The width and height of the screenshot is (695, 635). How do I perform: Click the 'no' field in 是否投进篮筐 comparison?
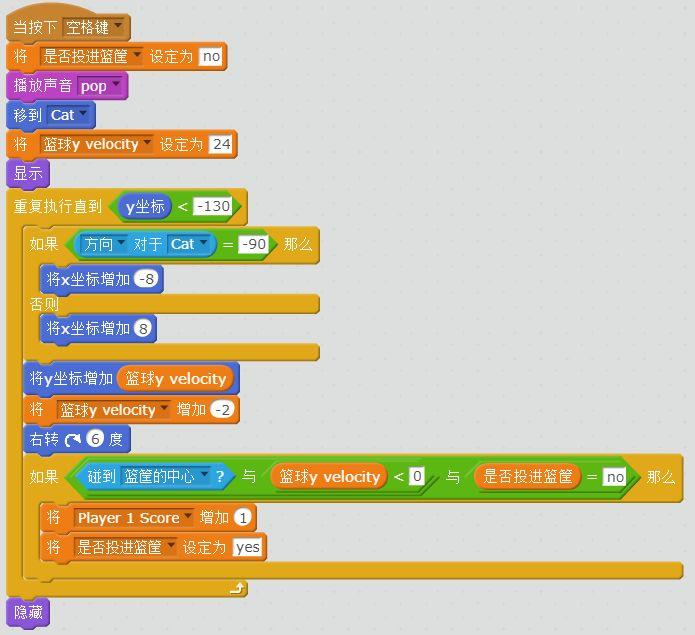tap(615, 477)
